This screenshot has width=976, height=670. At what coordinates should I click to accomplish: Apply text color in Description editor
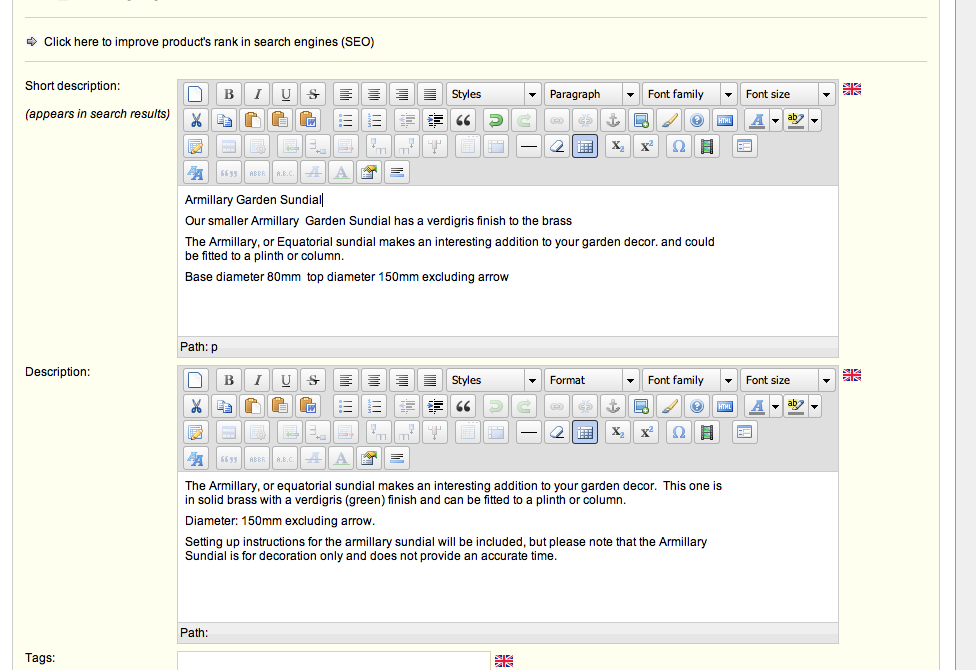pyautogui.click(x=757, y=406)
